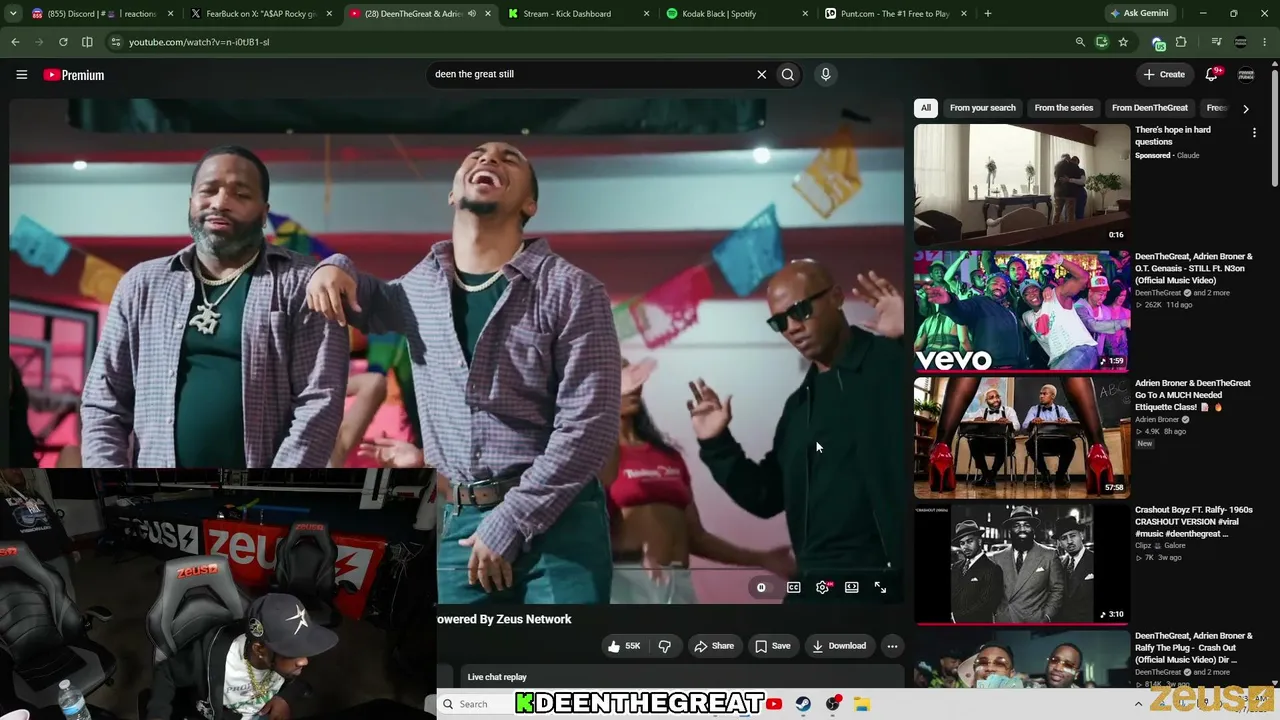Open more actions menu below video
The image size is (1280, 720).
tap(892, 646)
